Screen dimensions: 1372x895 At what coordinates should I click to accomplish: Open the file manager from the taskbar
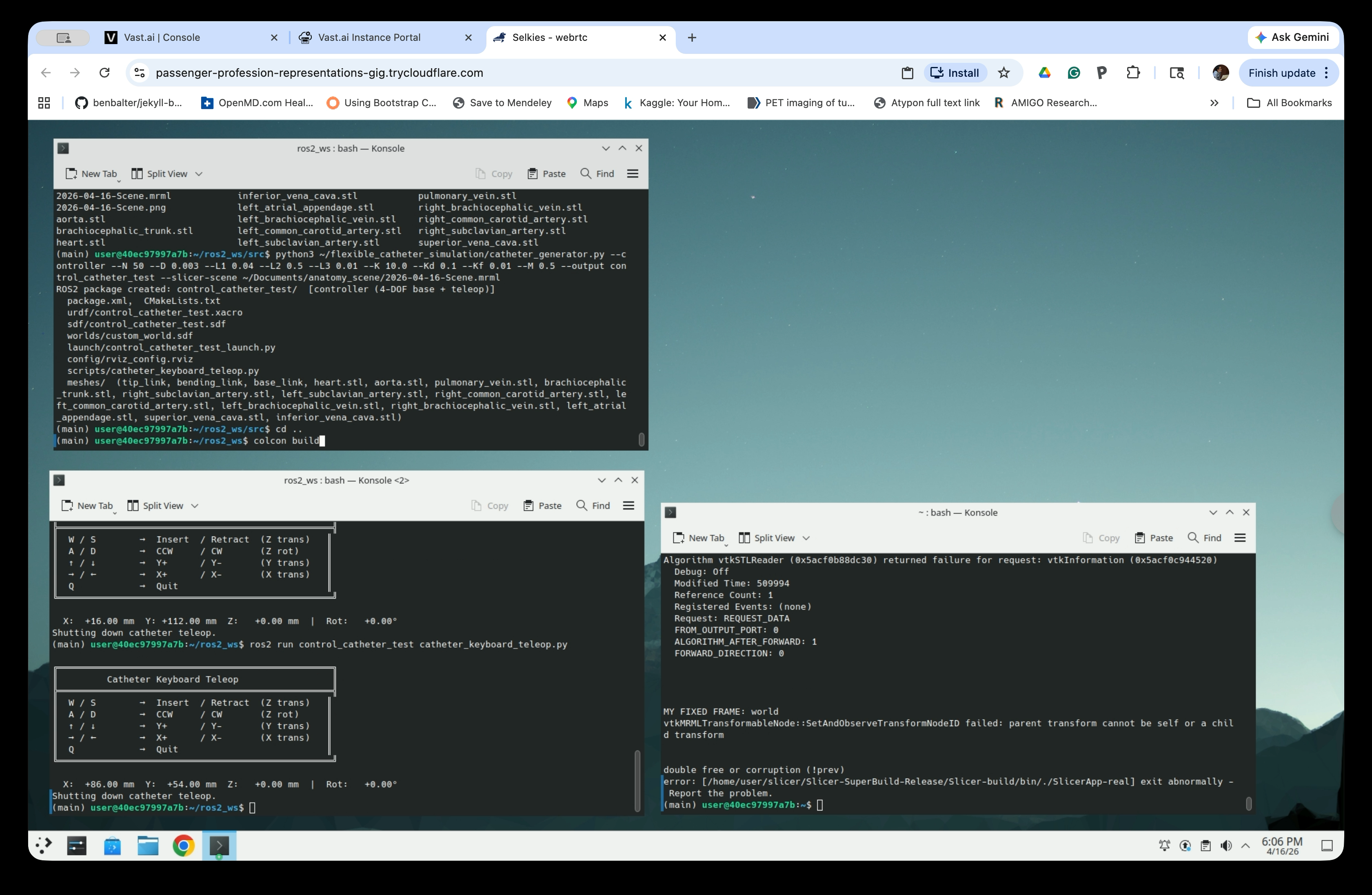click(148, 846)
